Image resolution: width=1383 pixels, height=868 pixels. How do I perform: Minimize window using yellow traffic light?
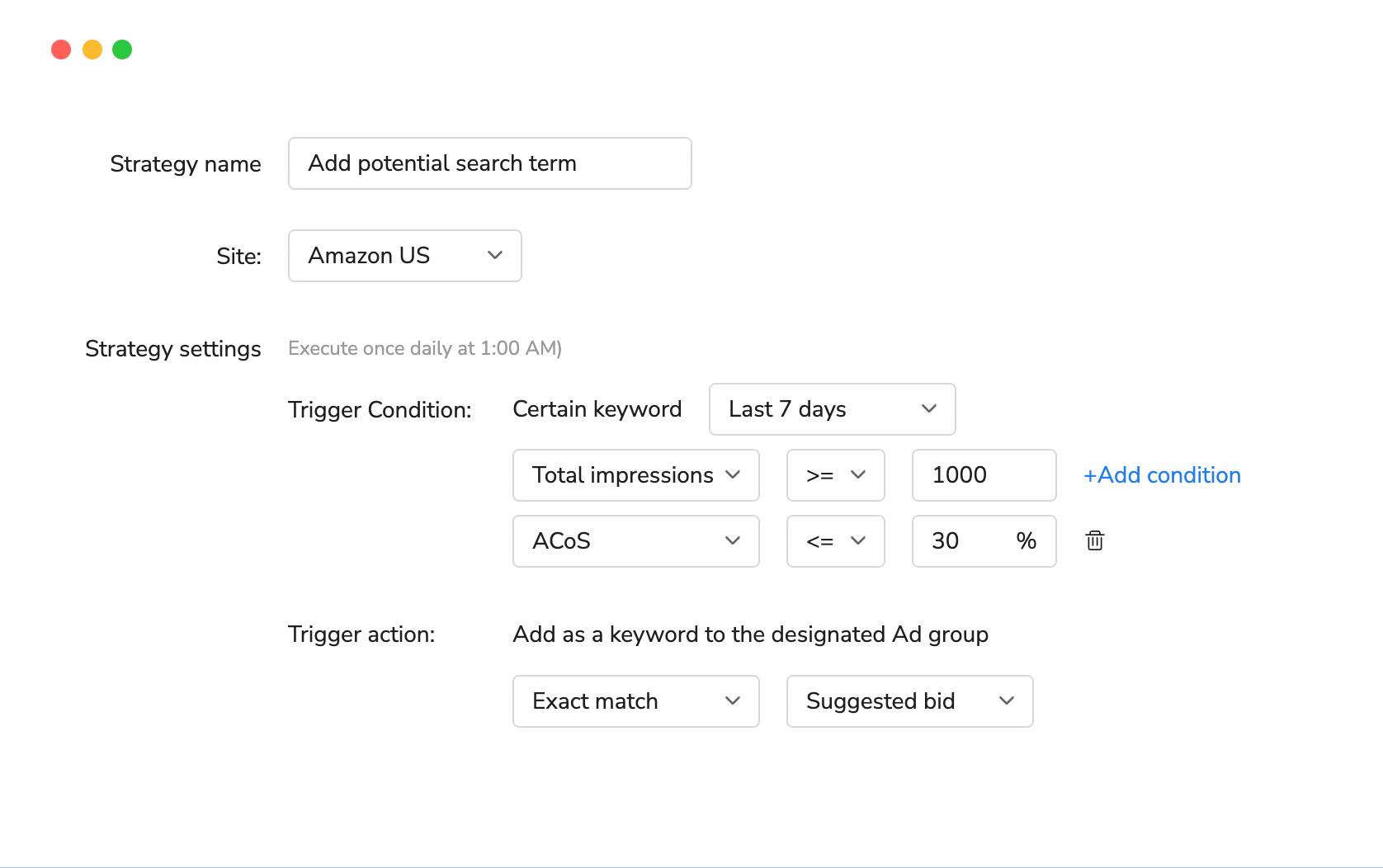click(x=92, y=50)
